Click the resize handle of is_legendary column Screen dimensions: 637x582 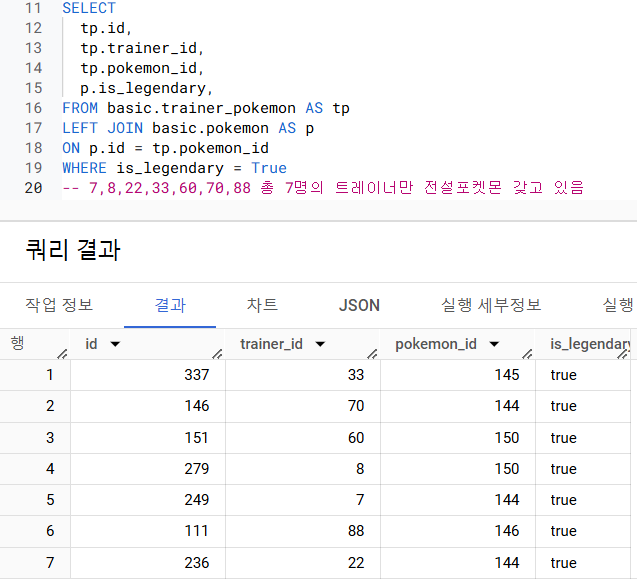click(623, 354)
